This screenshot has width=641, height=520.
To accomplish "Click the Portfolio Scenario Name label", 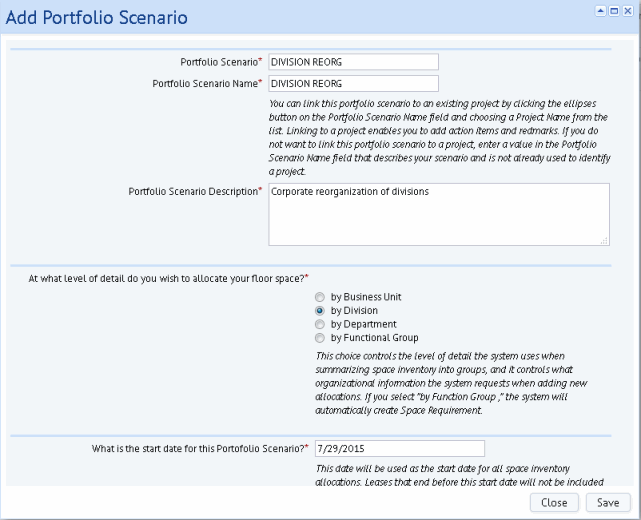I will (204, 84).
